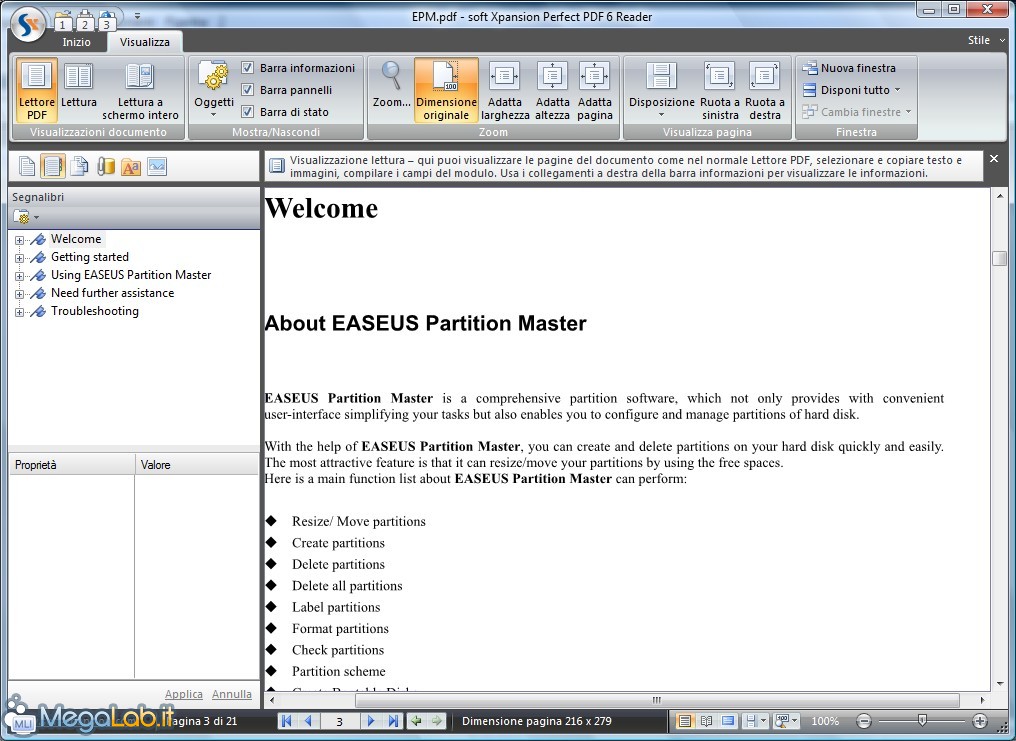Click Adatta altezza button

click(552, 90)
